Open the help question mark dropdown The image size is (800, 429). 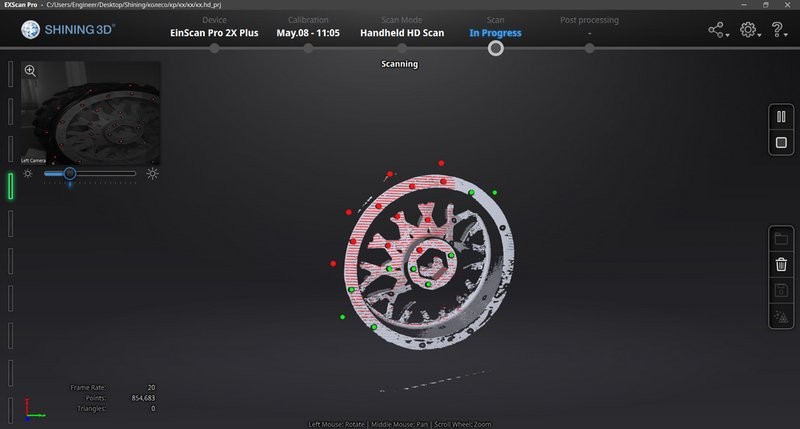780,30
